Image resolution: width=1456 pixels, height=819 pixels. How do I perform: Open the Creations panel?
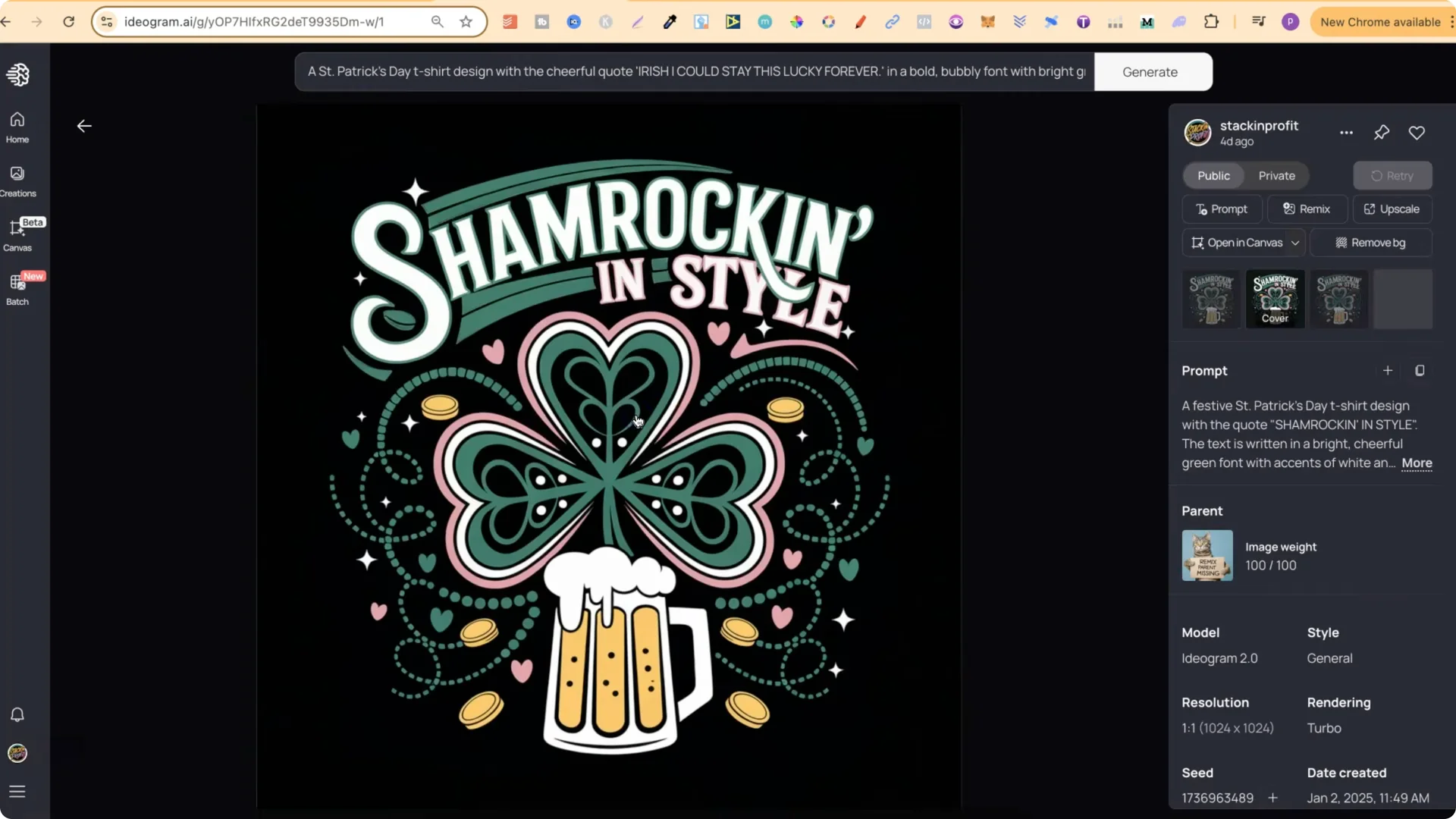tap(17, 180)
